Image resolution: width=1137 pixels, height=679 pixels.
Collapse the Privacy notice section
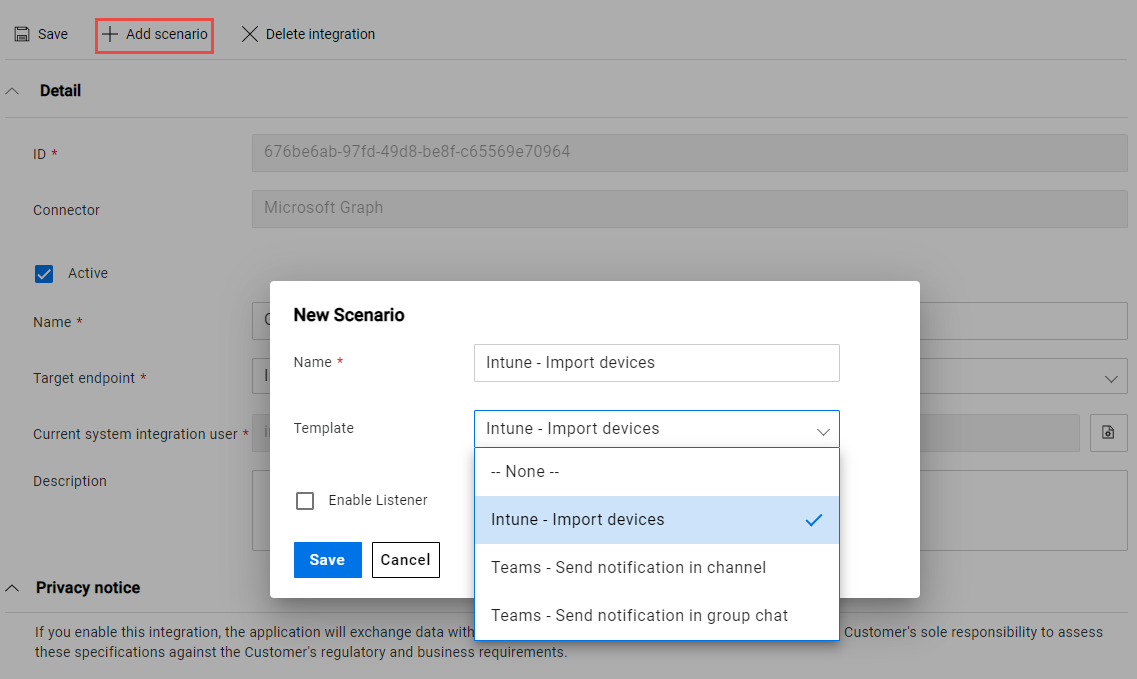(14, 588)
